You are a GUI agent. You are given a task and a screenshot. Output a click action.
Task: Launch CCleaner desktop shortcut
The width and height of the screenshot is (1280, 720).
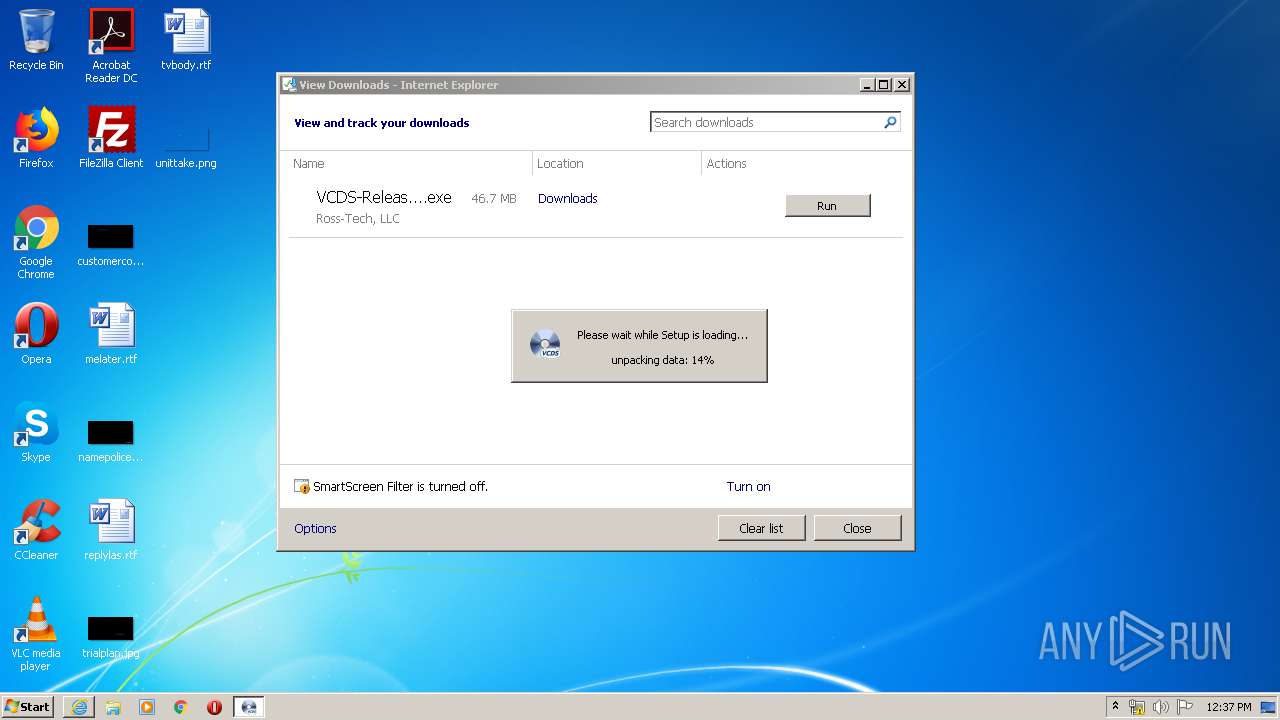pyautogui.click(x=36, y=530)
